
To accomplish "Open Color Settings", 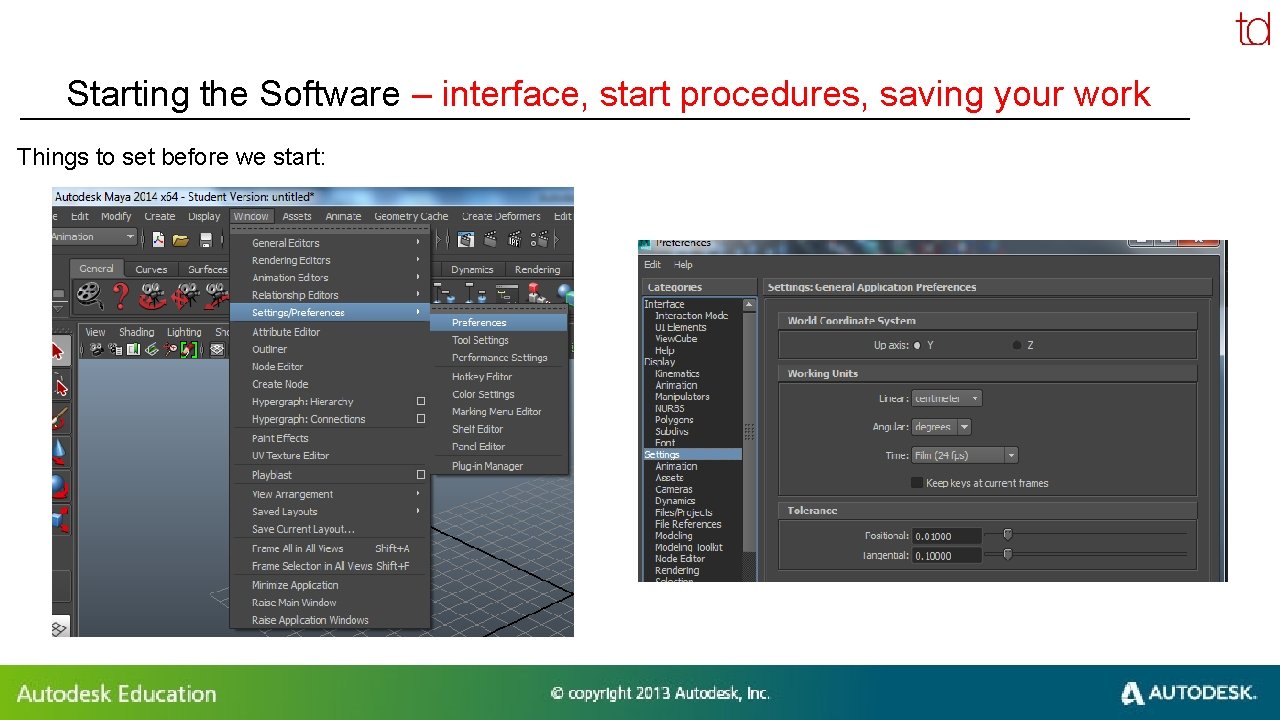I will coord(500,394).
